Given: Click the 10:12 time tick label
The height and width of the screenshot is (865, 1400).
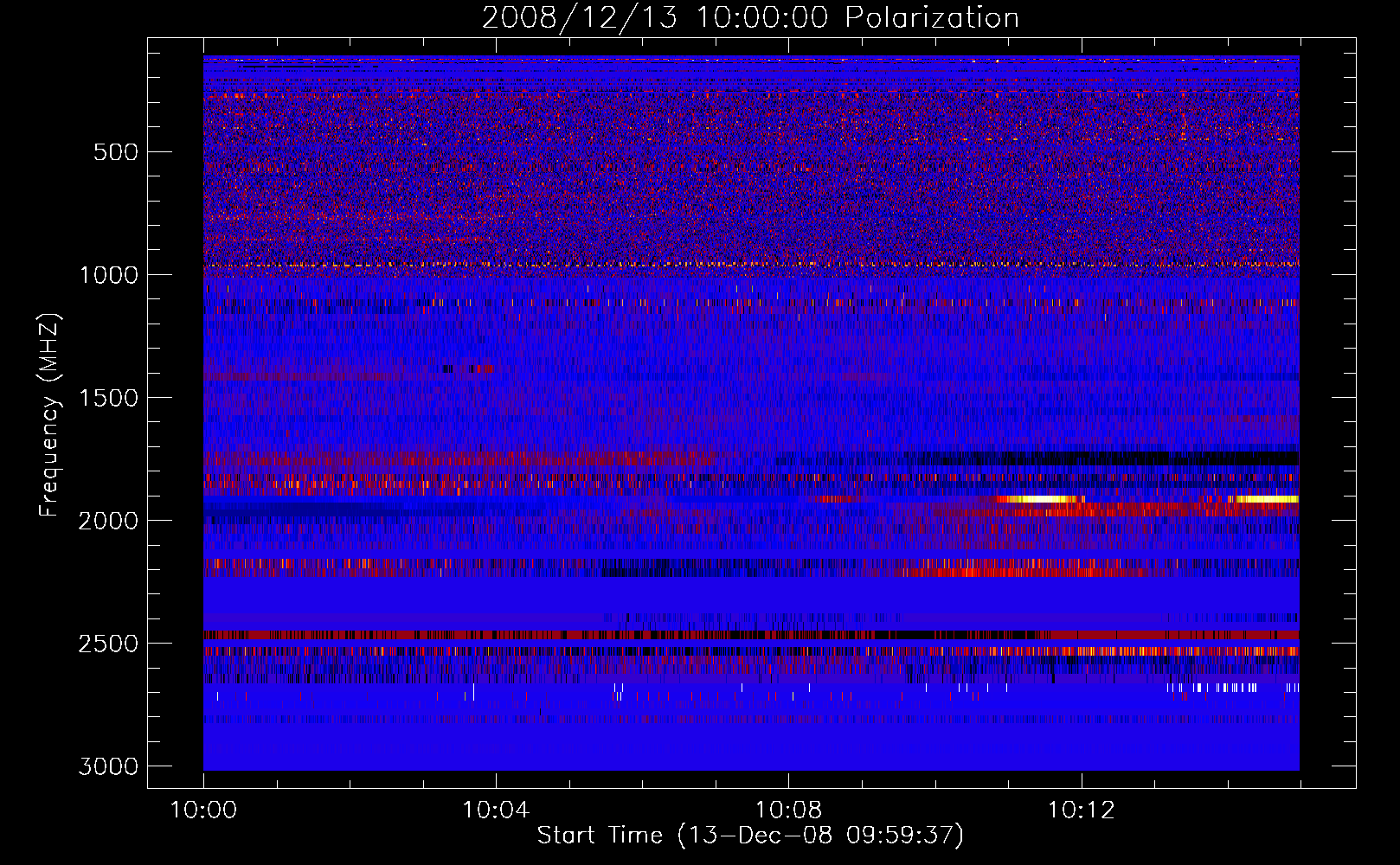Looking at the screenshot, I should [1081, 811].
